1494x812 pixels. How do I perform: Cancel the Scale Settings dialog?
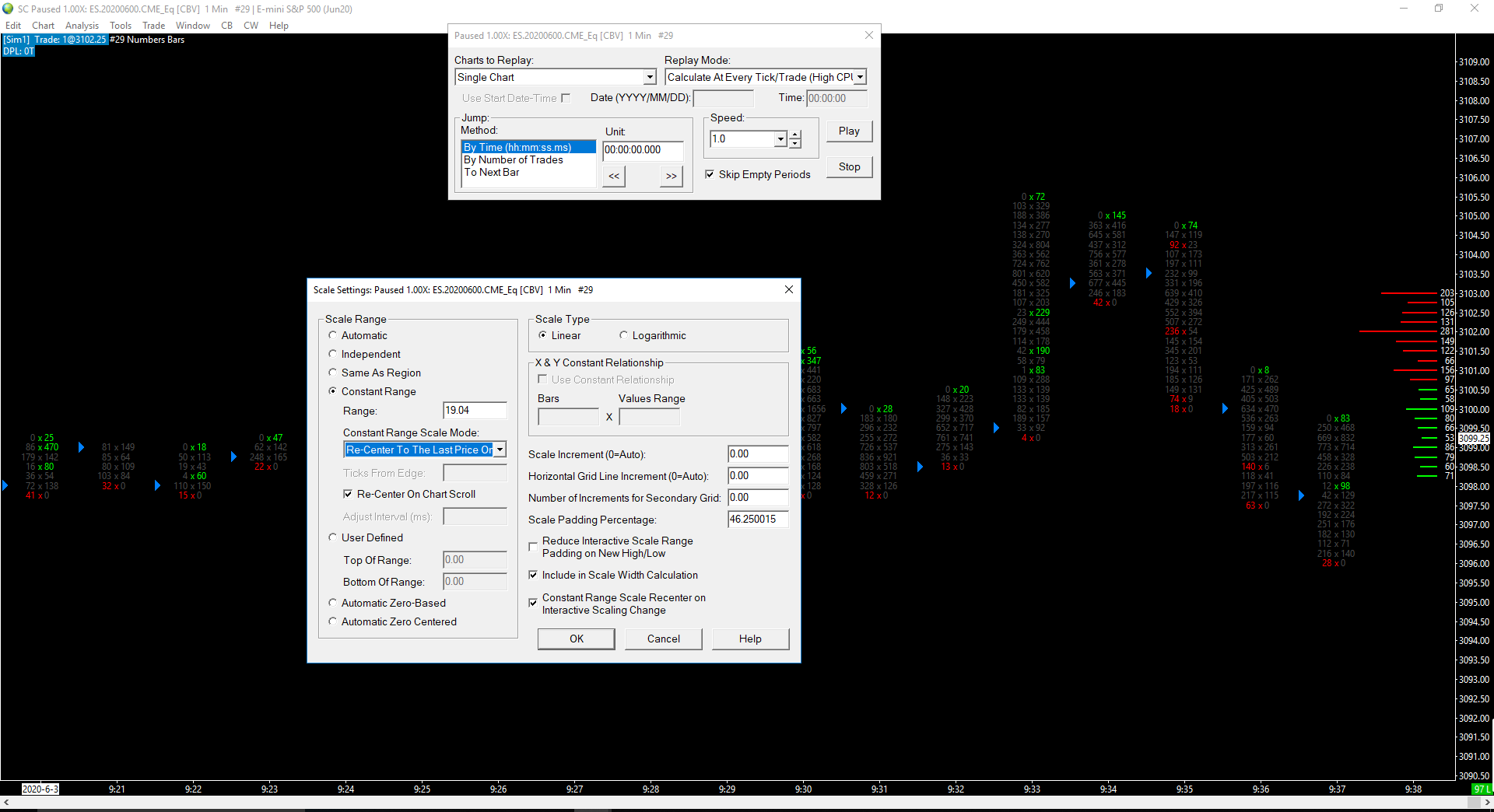pyautogui.click(x=663, y=639)
